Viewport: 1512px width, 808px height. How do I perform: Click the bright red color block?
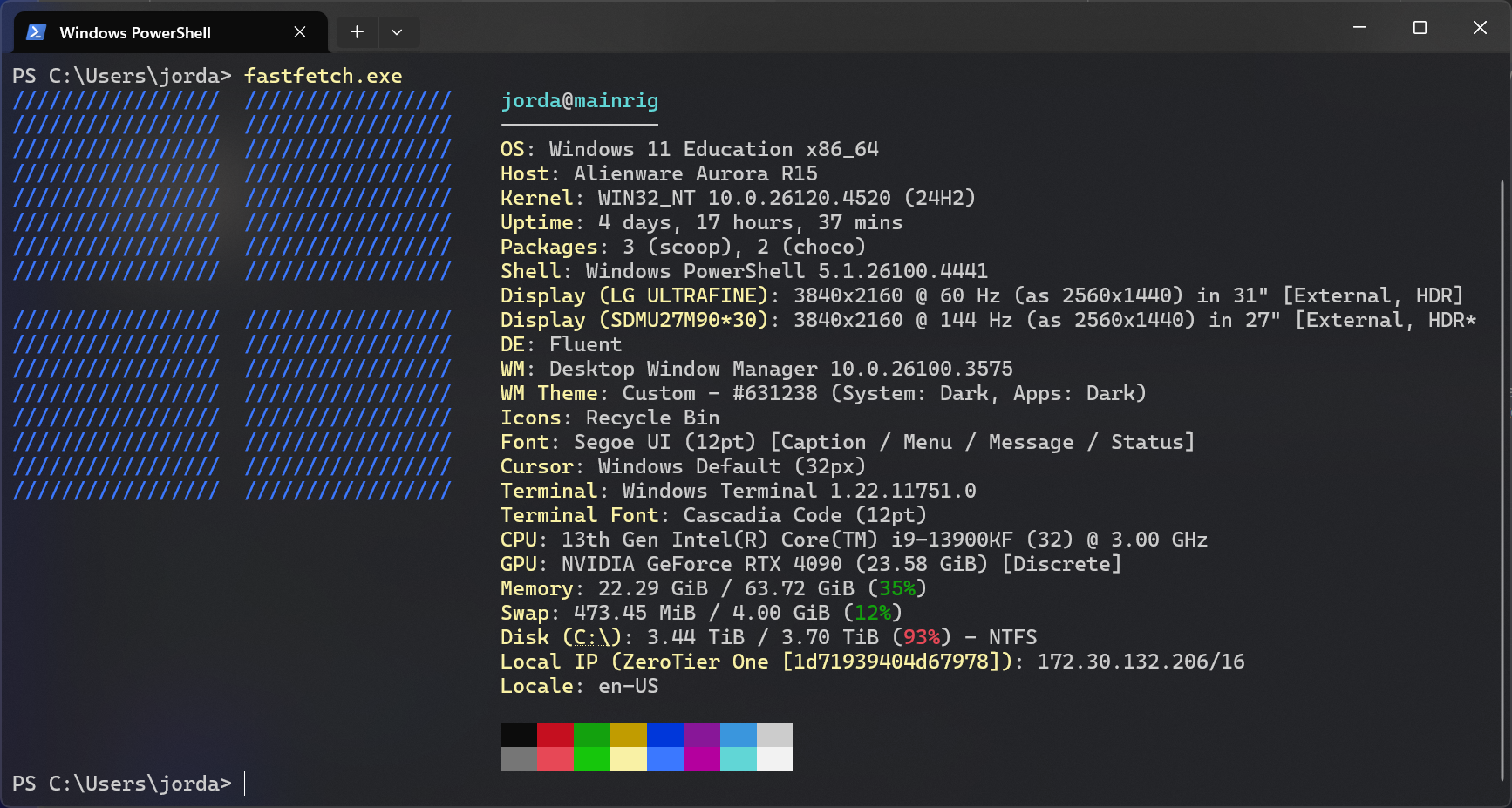[555, 759]
